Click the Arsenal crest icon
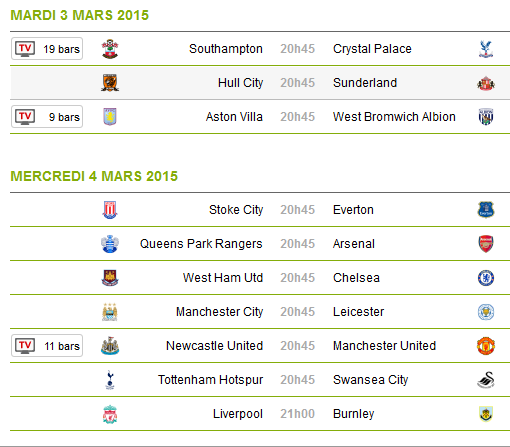Screen dimensions: 510x447 pos(486,244)
